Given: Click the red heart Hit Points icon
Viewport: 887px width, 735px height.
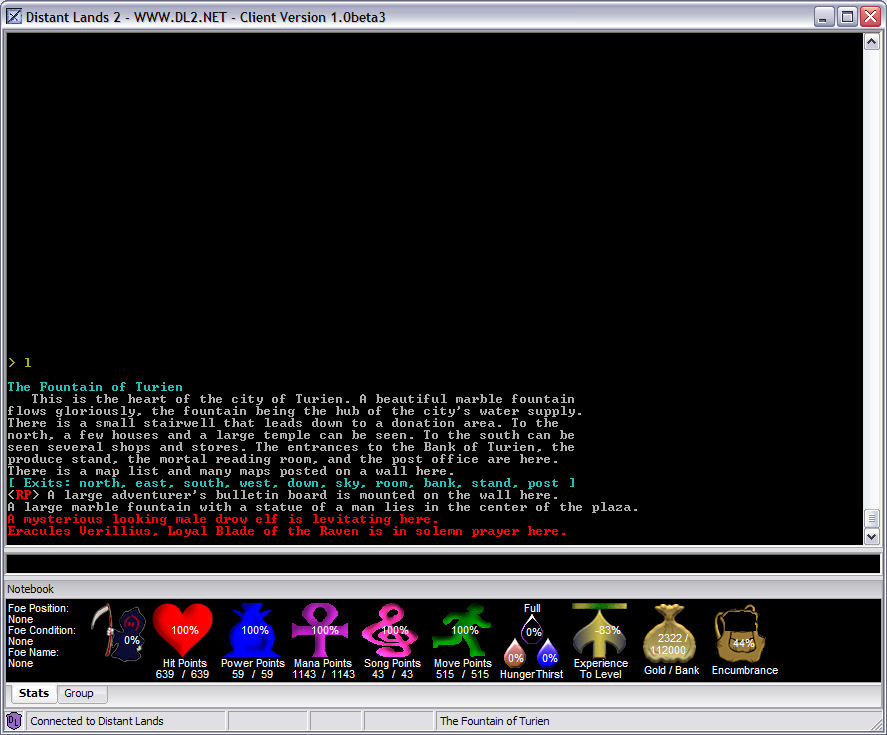Looking at the screenshot, I should [185, 630].
